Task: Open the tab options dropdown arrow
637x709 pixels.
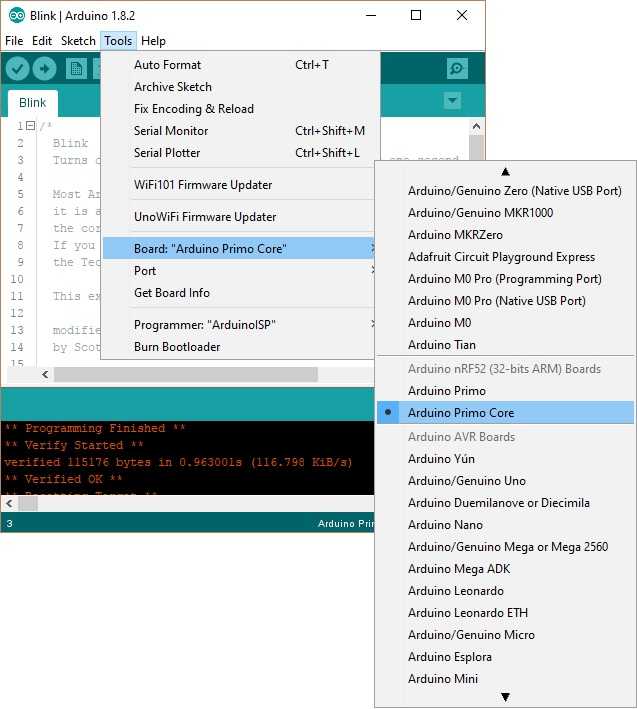Action: coord(452,101)
